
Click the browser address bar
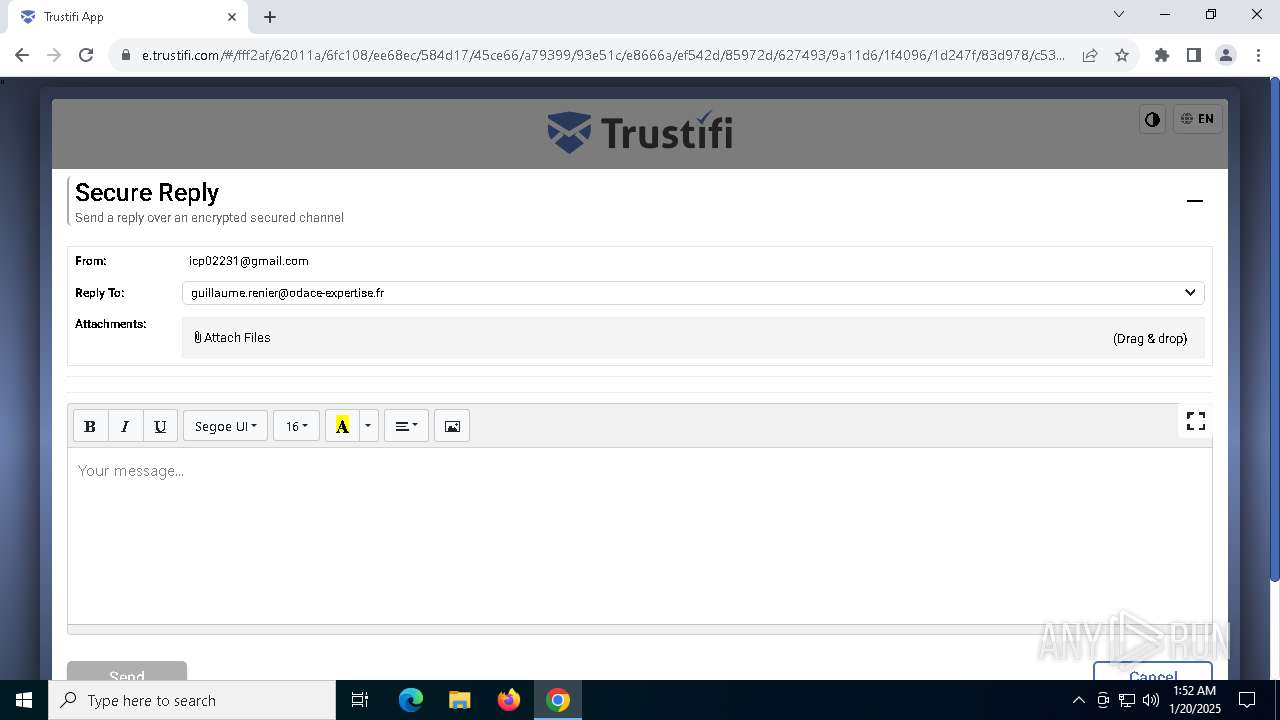tap(603, 55)
